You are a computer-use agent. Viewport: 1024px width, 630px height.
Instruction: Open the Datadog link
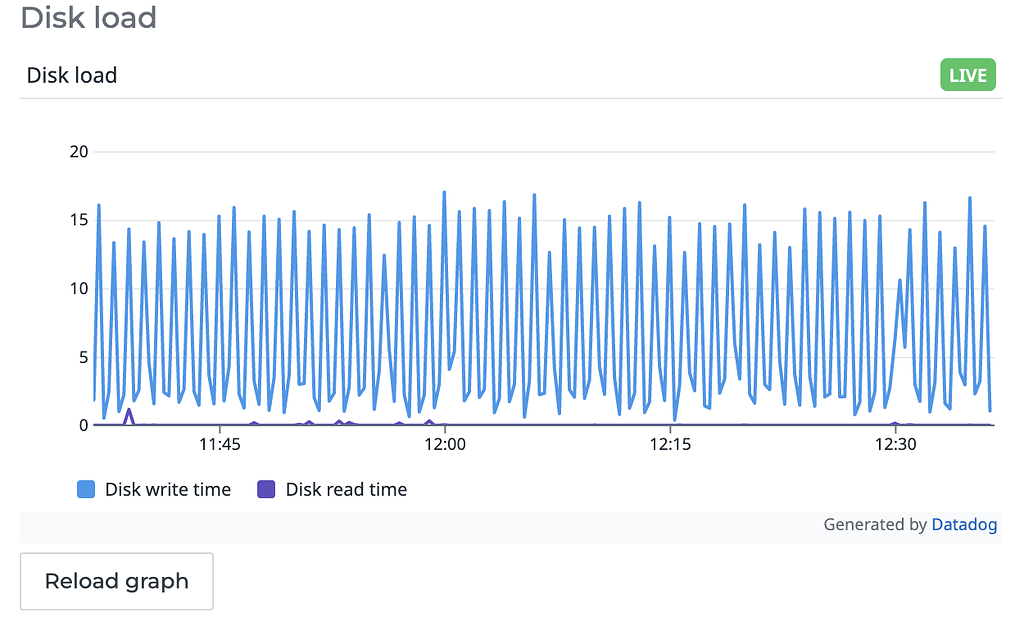964,524
